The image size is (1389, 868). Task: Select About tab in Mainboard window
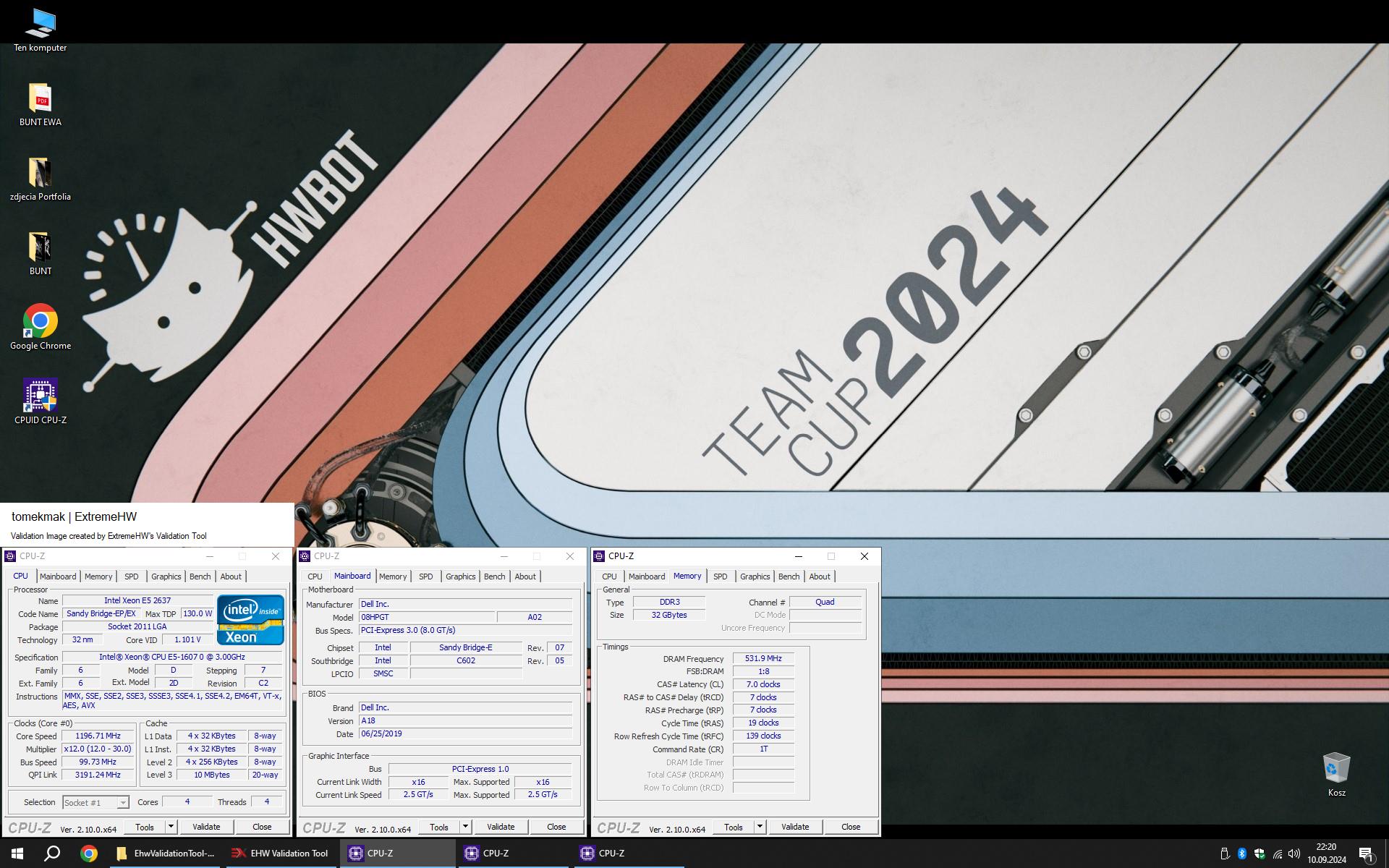pyautogui.click(x=525, y=576)
